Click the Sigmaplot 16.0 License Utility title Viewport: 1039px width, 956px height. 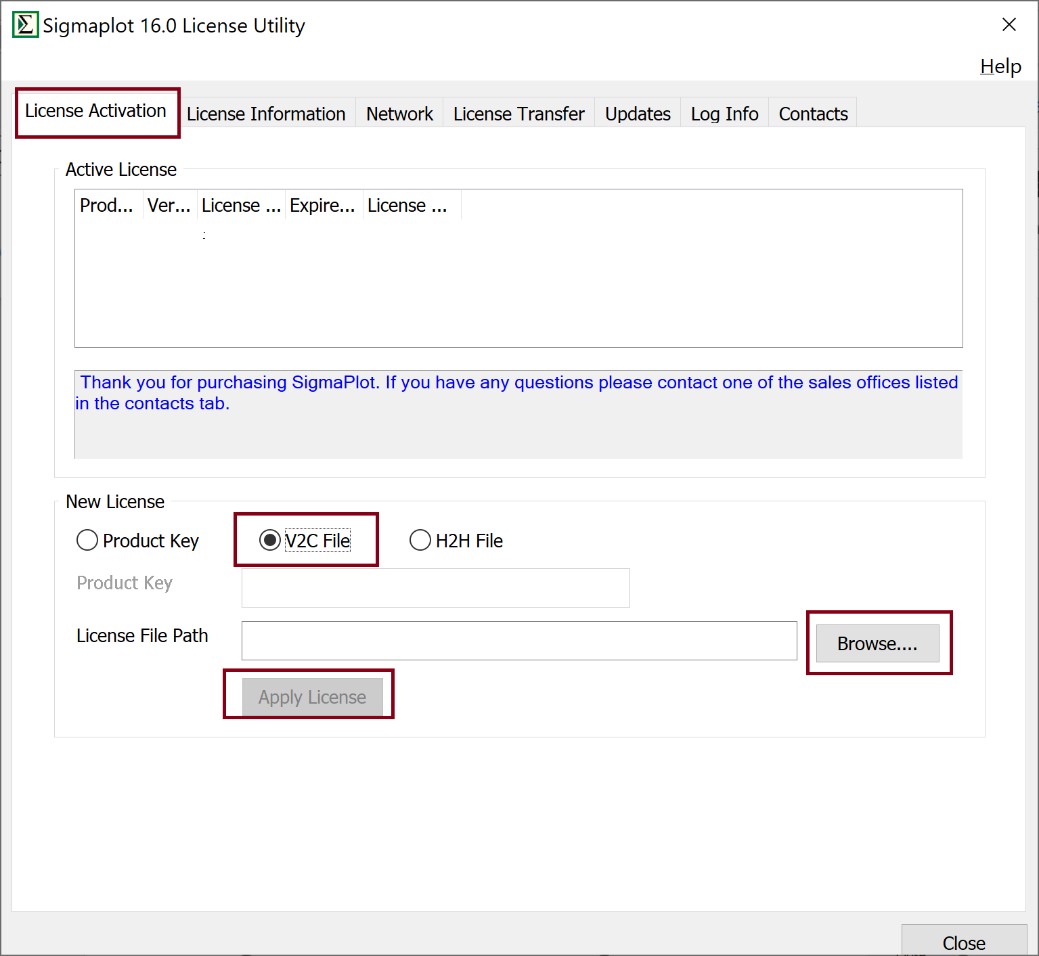click(174, 26)
